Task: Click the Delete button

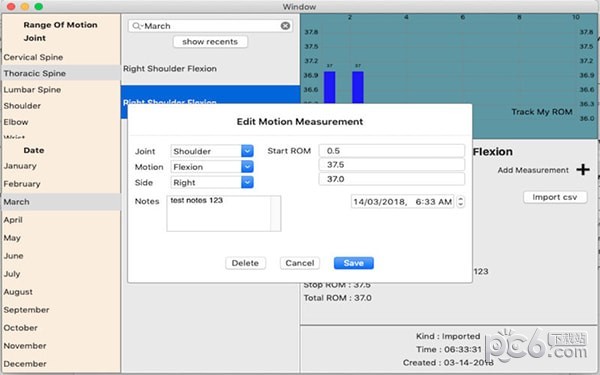Action: pos(245,263)
